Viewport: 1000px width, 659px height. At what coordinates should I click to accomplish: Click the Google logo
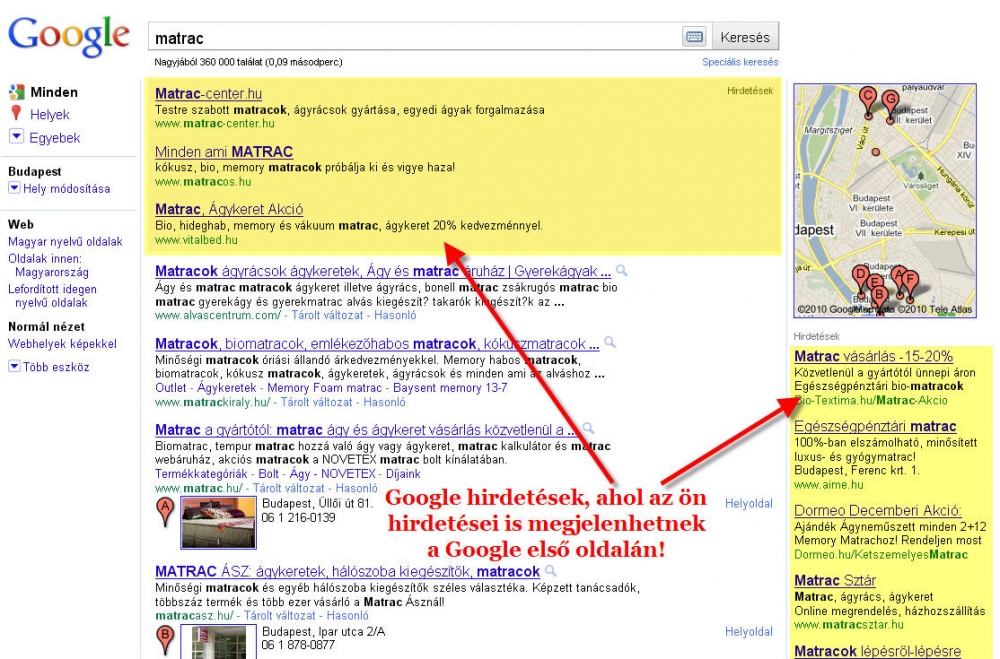(69, 36)
